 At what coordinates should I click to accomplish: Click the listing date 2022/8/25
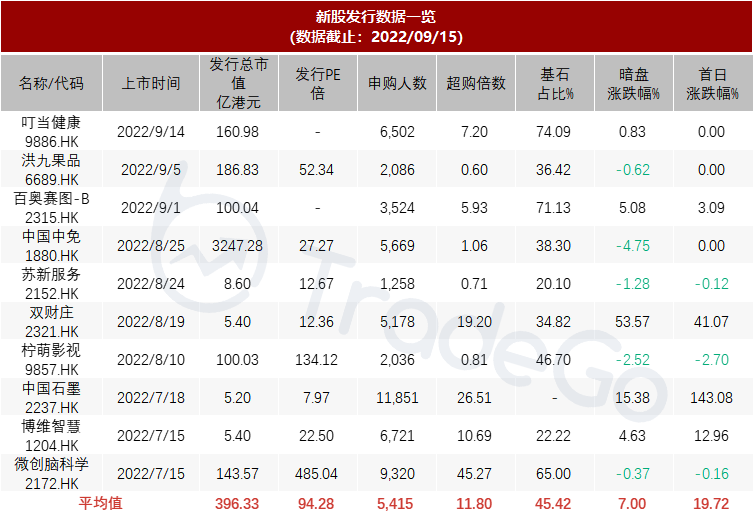click(151, 245)
